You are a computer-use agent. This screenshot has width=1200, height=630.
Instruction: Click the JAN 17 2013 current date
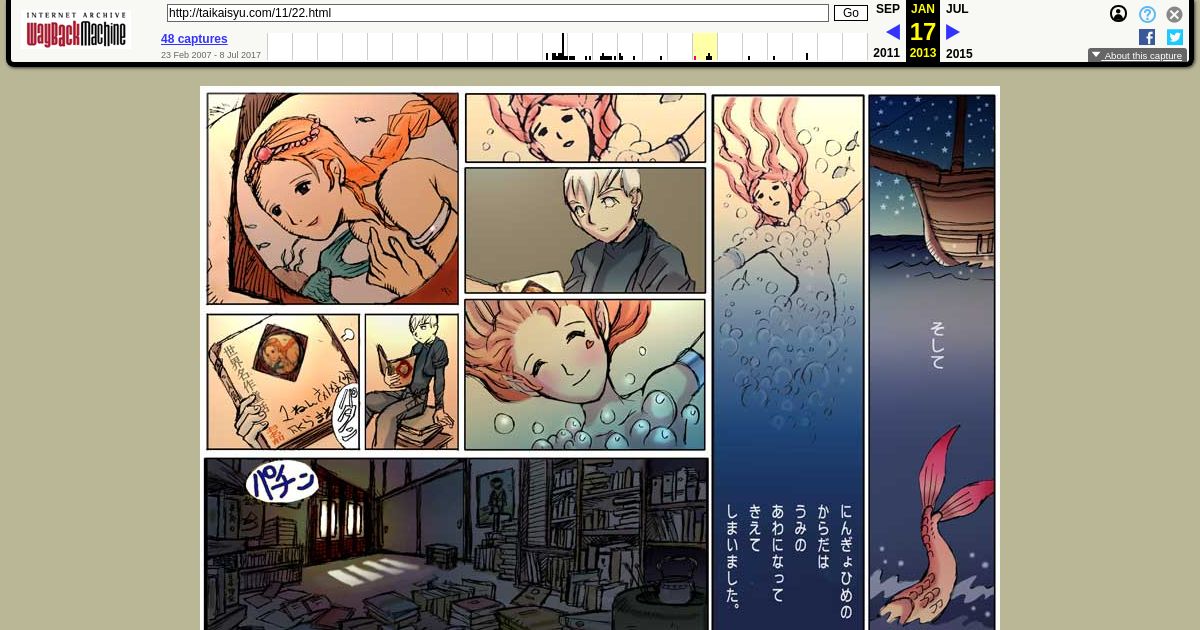pyautogui.click(x=923, y=31)
